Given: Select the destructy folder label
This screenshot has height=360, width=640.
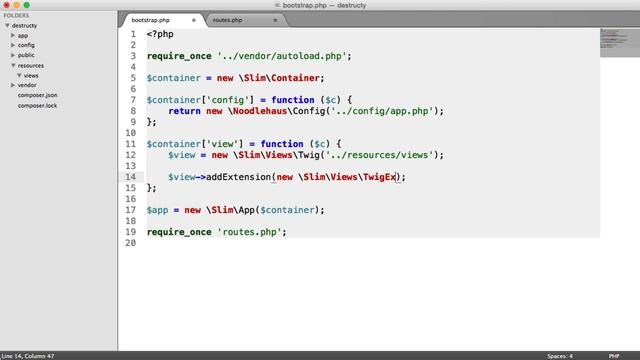Looking at the screenshot, I should pyautogui.click(x=24, y=25).
